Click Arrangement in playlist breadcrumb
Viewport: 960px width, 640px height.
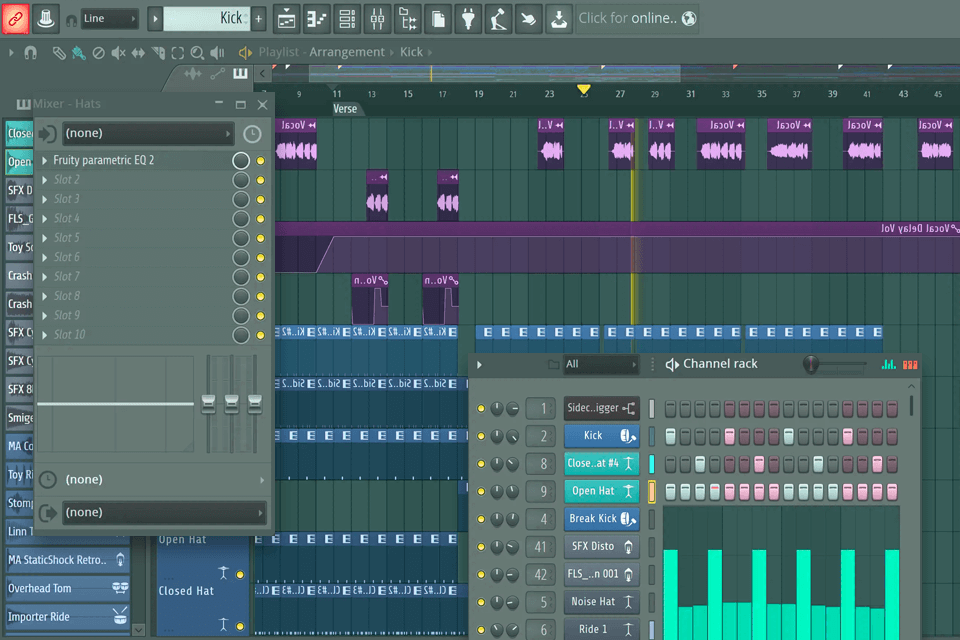pyautogui.click(x=347, y=52)
